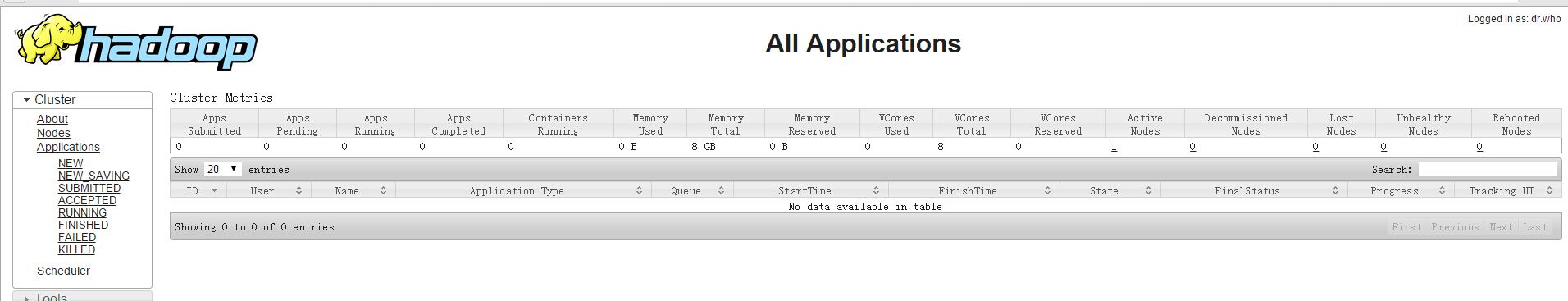The image size is (1568, 301).
Task: Go to Previous page of results
Action: (1455, 227)
